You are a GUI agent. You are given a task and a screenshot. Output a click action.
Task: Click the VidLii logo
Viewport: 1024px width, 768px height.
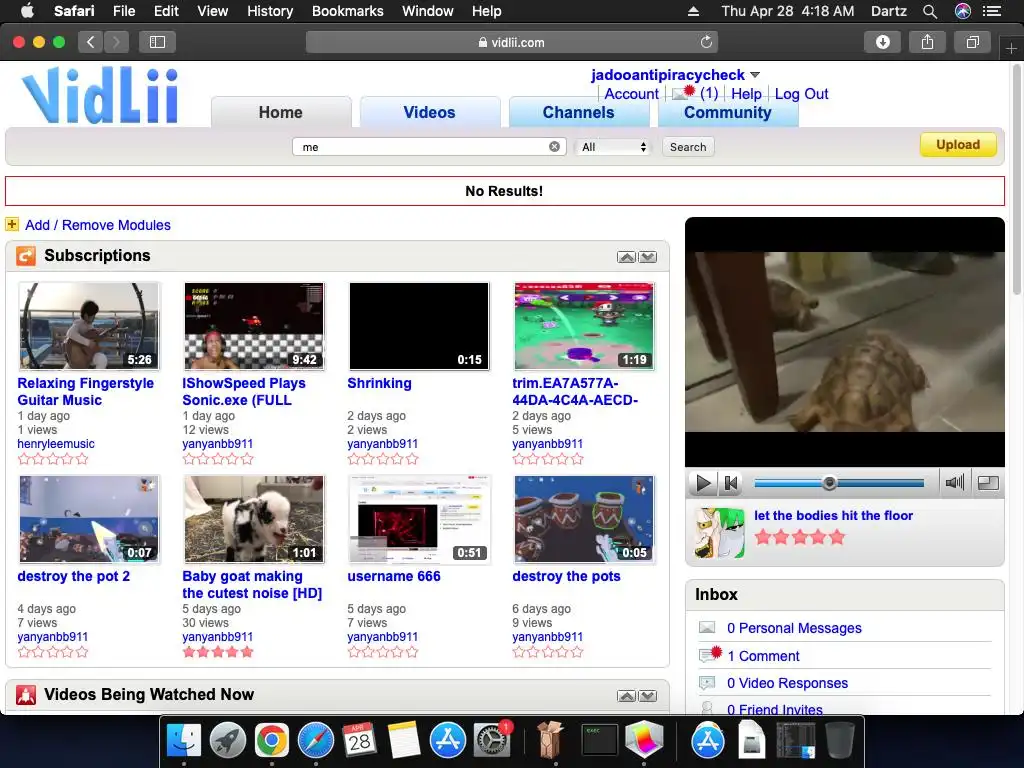point(100,95)
